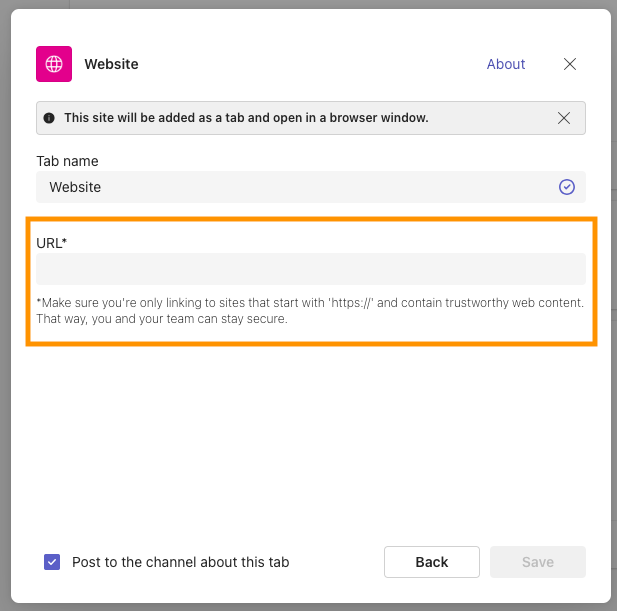Image resolution: width=617 pixels, height=611 pixels.
Task: Click the 'https://' security note line
Action: click(310, 302)
